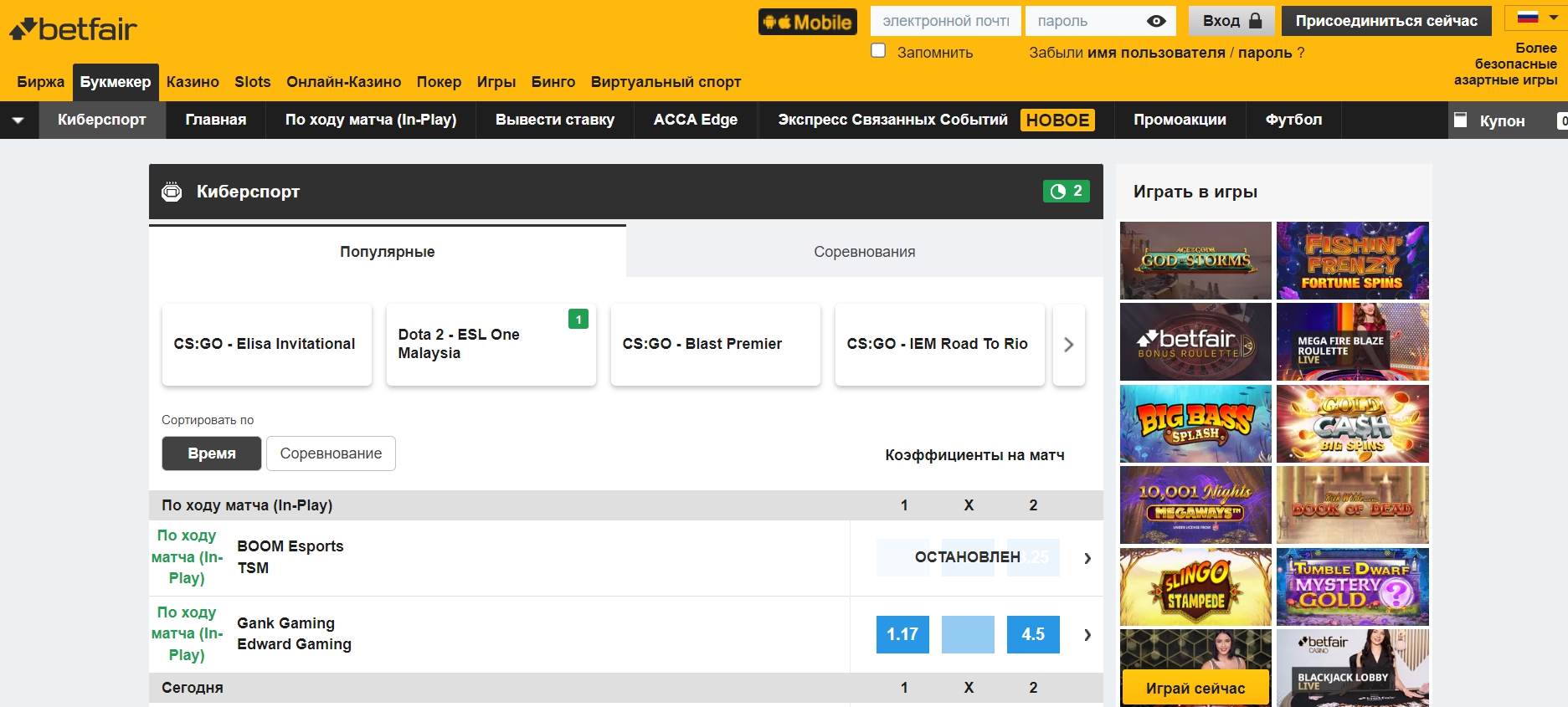Click the Betfair logo

pos(74,29)
